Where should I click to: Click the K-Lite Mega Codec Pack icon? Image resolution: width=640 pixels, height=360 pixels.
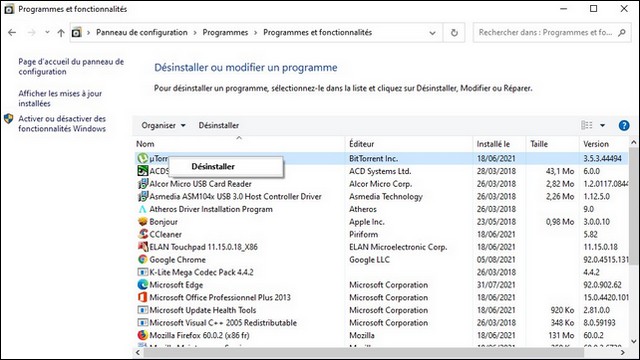[142, 272]
